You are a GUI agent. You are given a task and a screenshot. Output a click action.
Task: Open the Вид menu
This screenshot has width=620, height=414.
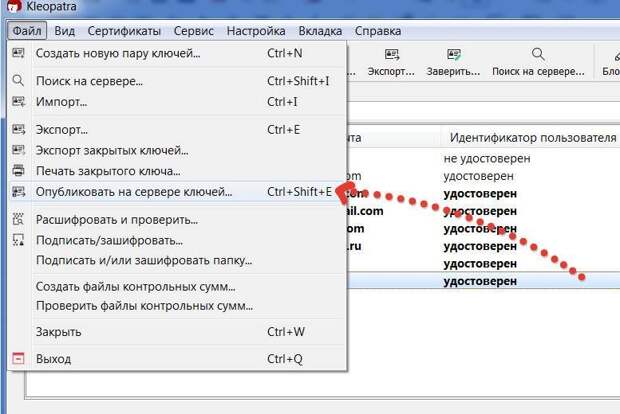coord(64,31)
